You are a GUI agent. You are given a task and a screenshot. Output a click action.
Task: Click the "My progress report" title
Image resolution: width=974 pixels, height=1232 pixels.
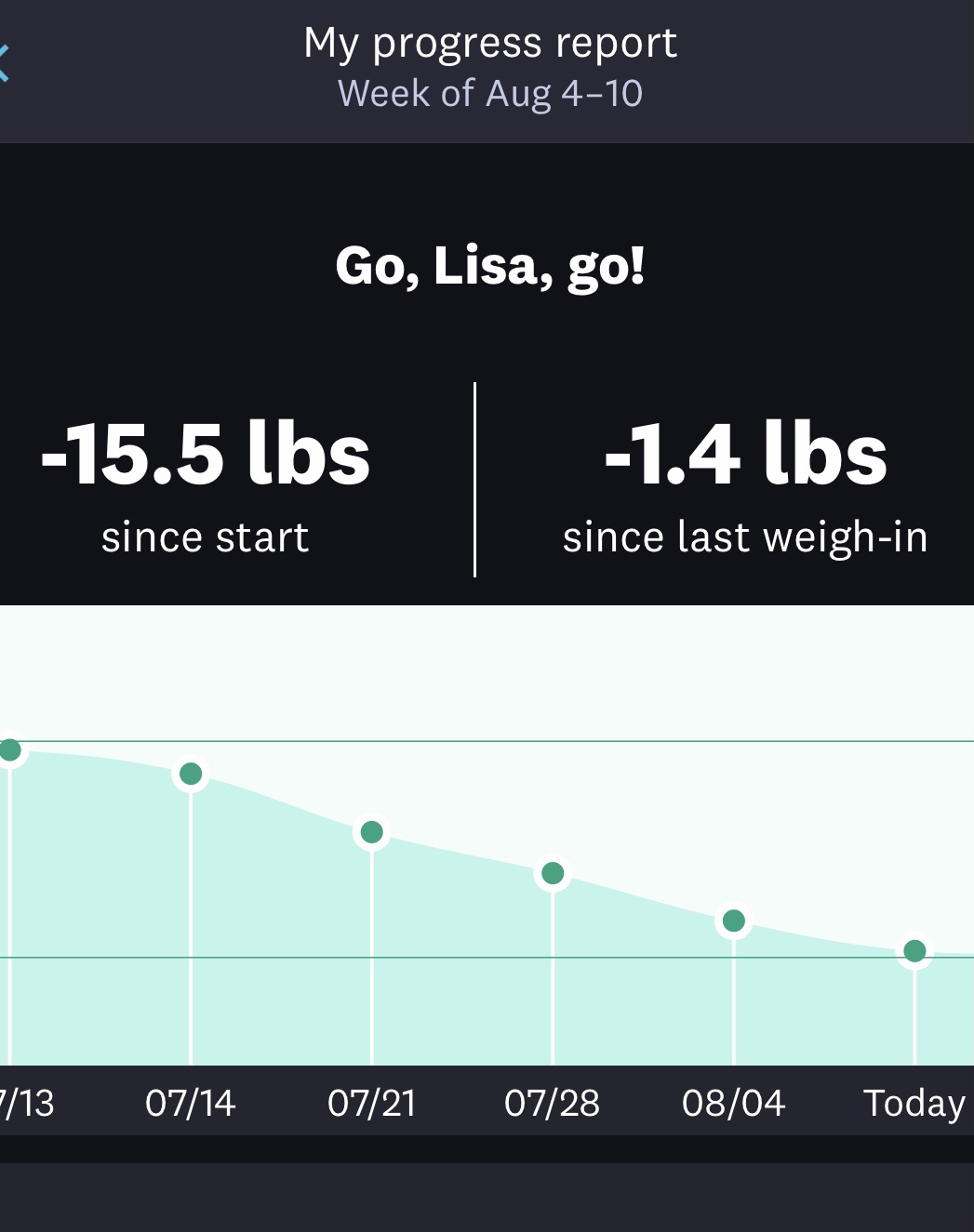(489, 43)
